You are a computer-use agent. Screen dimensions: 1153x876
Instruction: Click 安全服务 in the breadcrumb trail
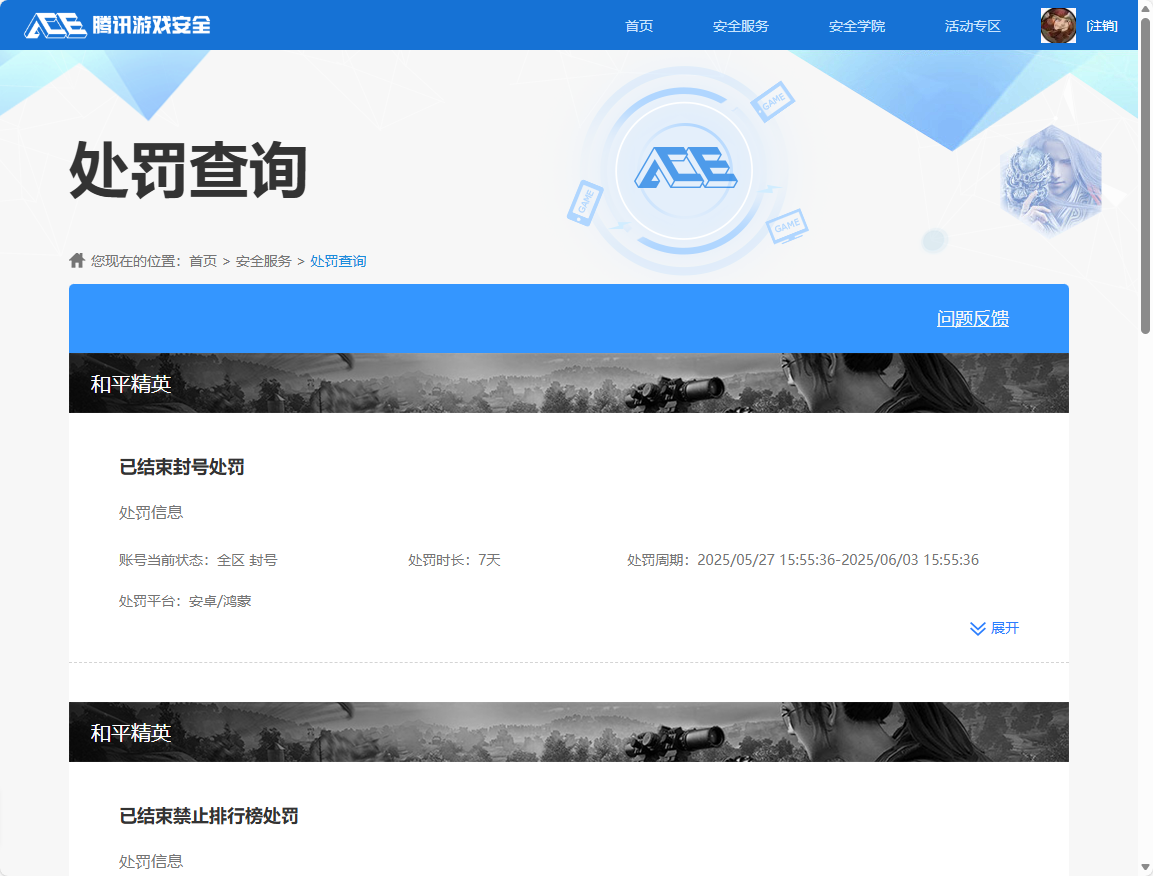(x=264, y=261)
